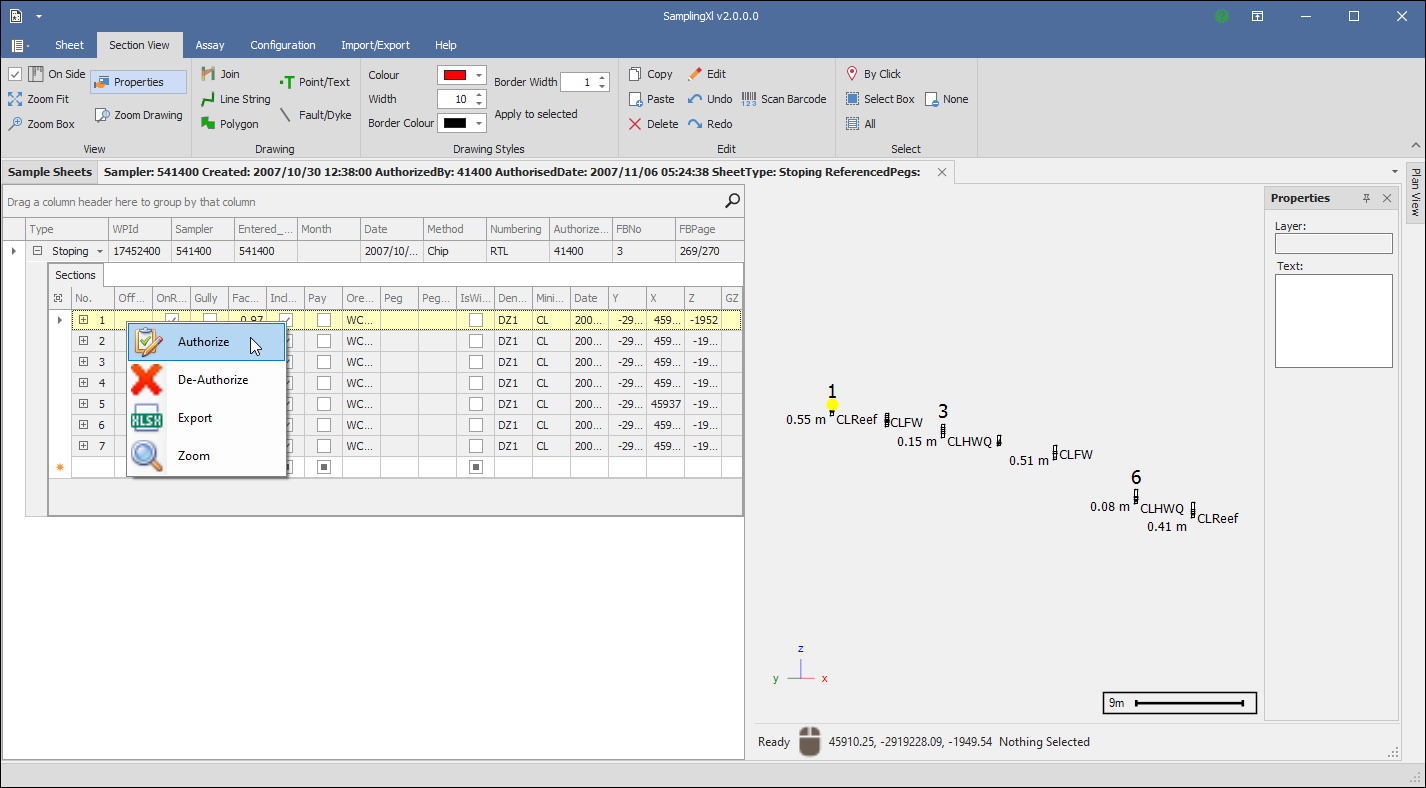Select the Polygon drawing tool
This screenshot has height=788, width=1426.
point(229,124)
